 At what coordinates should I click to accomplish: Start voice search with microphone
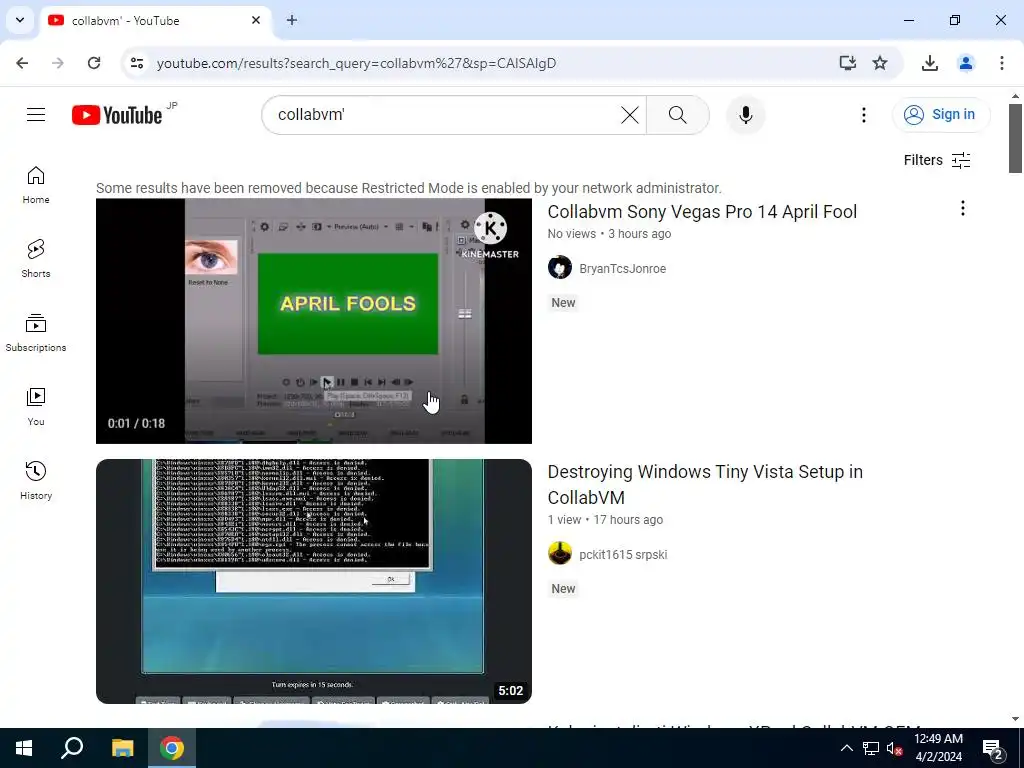click(746, 115)
